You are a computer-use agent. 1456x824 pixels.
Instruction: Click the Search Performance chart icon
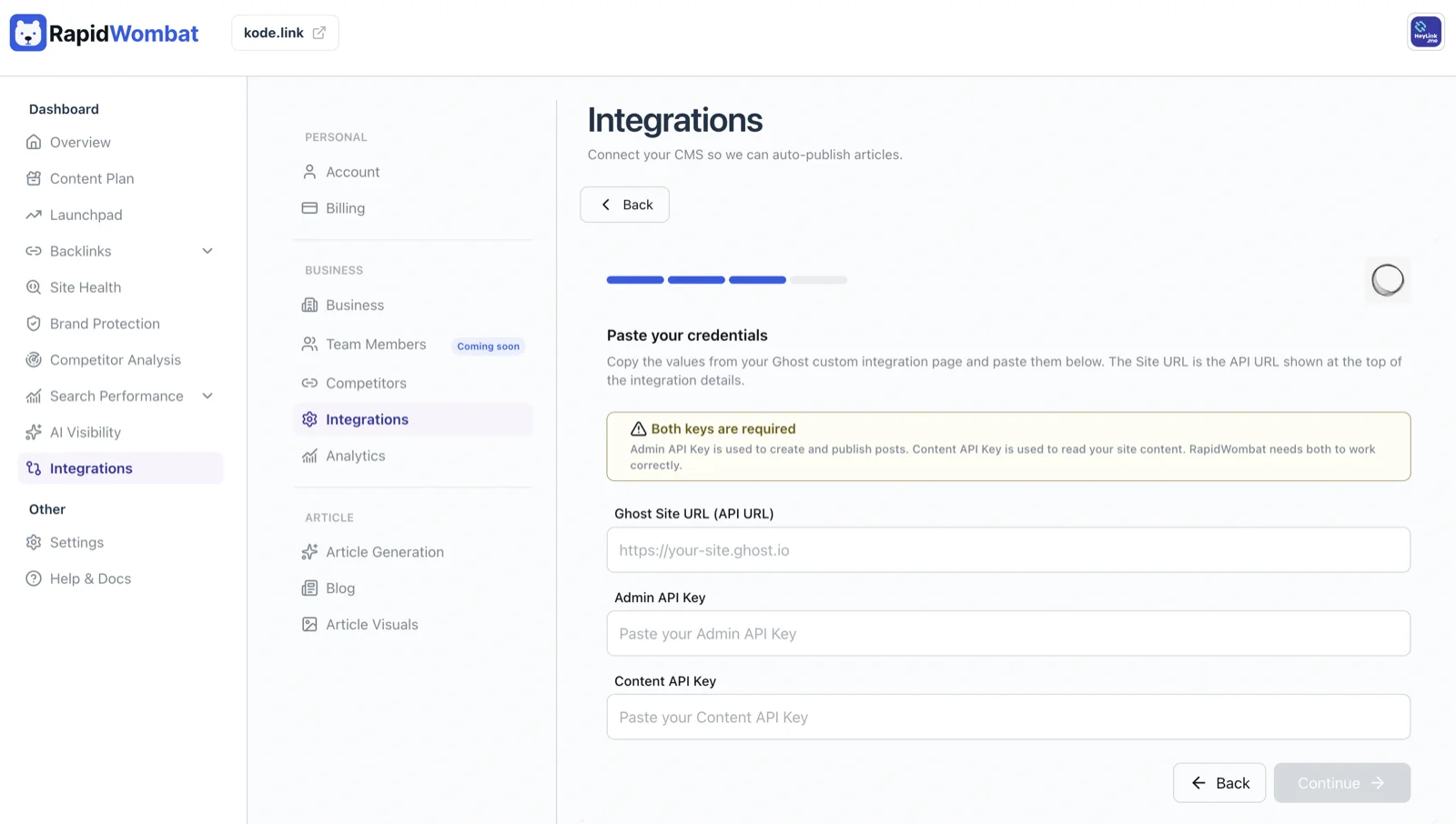tap(34, 397)
